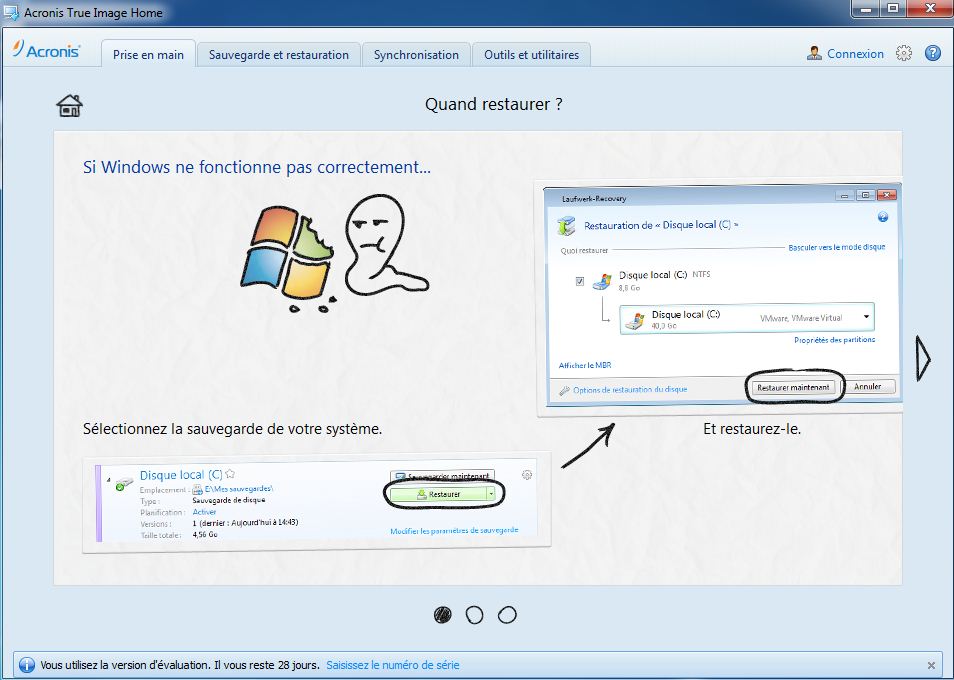The width and height of the screenshot is (954, 680).
Task: Open the Prise en main tab
Action: click(148, 54)
